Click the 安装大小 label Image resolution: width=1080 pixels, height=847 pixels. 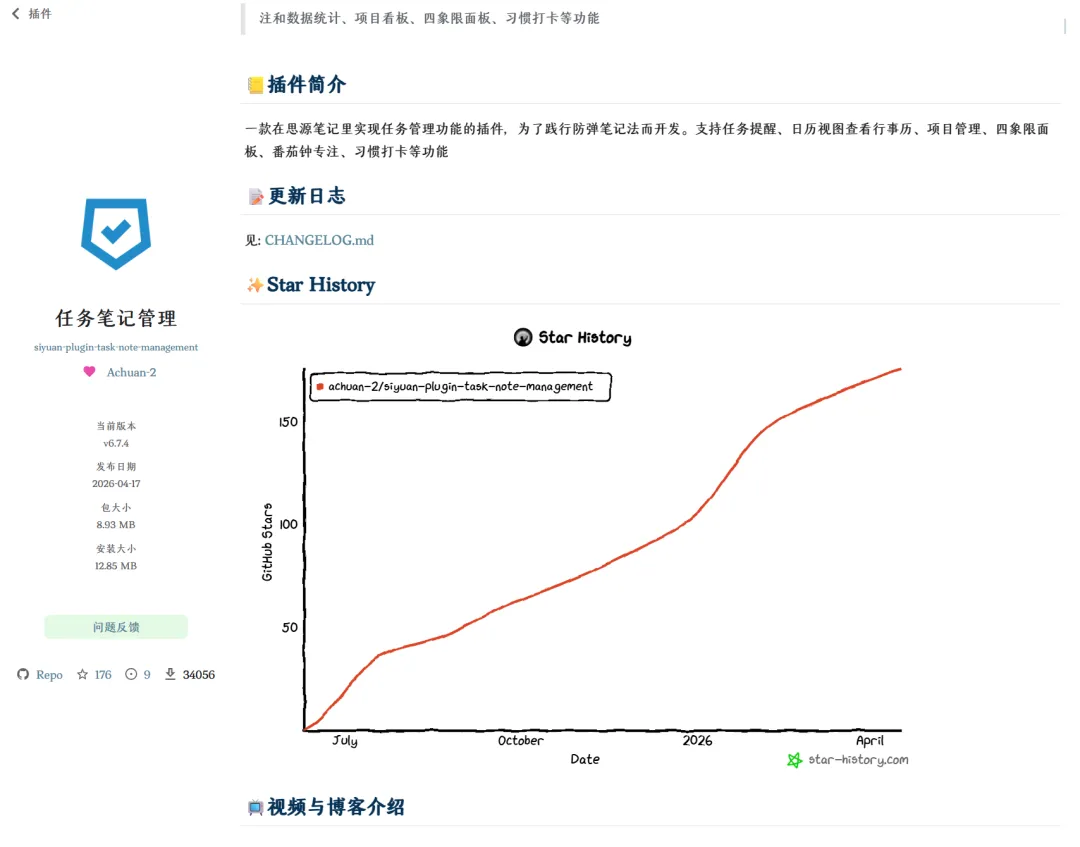pos(116,549)
